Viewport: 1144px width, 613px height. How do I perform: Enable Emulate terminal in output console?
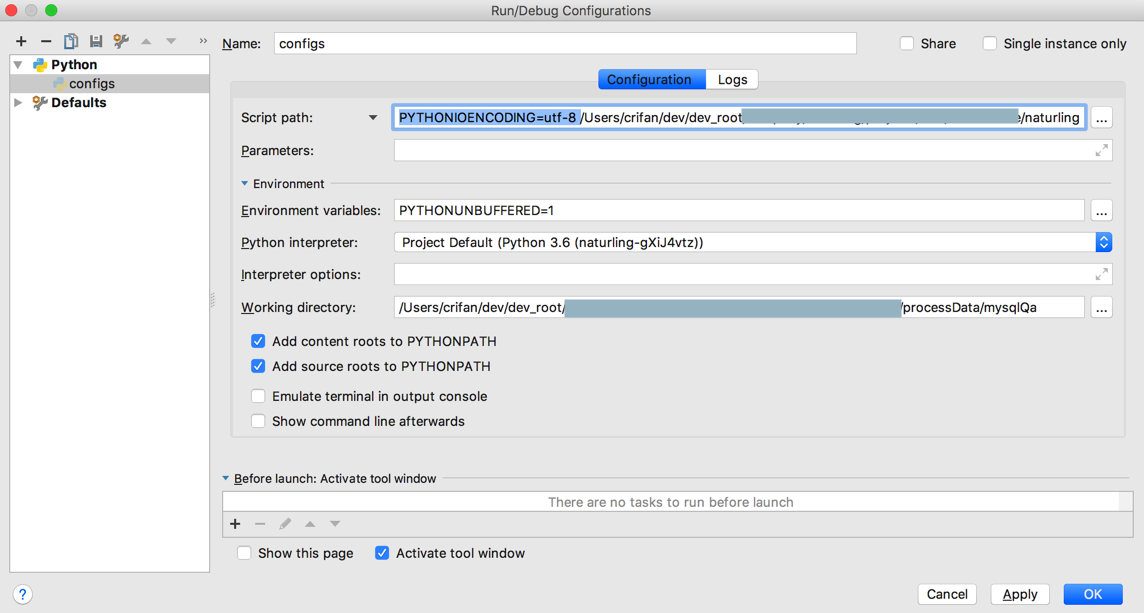point(258,396)
